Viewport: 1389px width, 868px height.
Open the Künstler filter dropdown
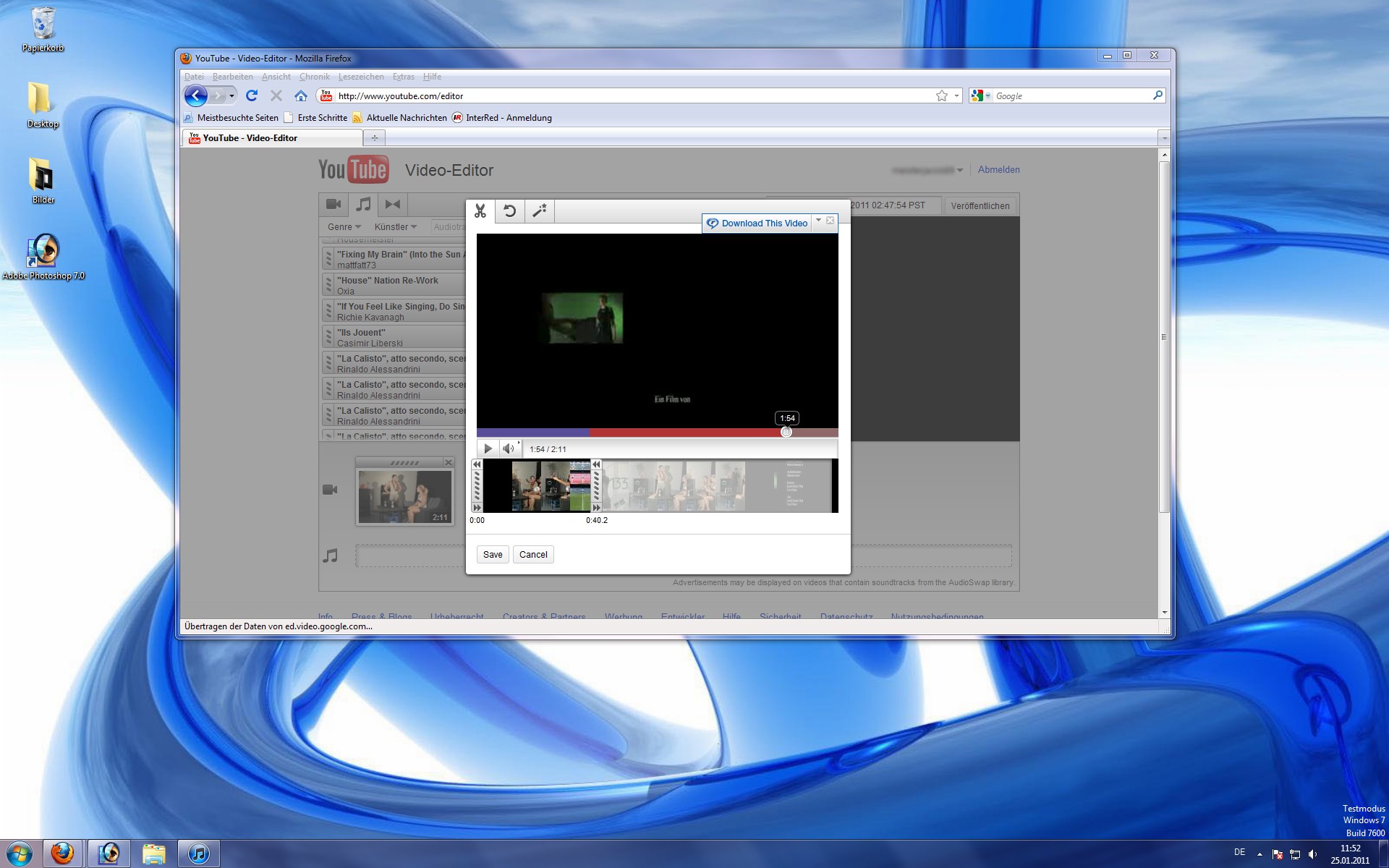click(x=395, y=227)
